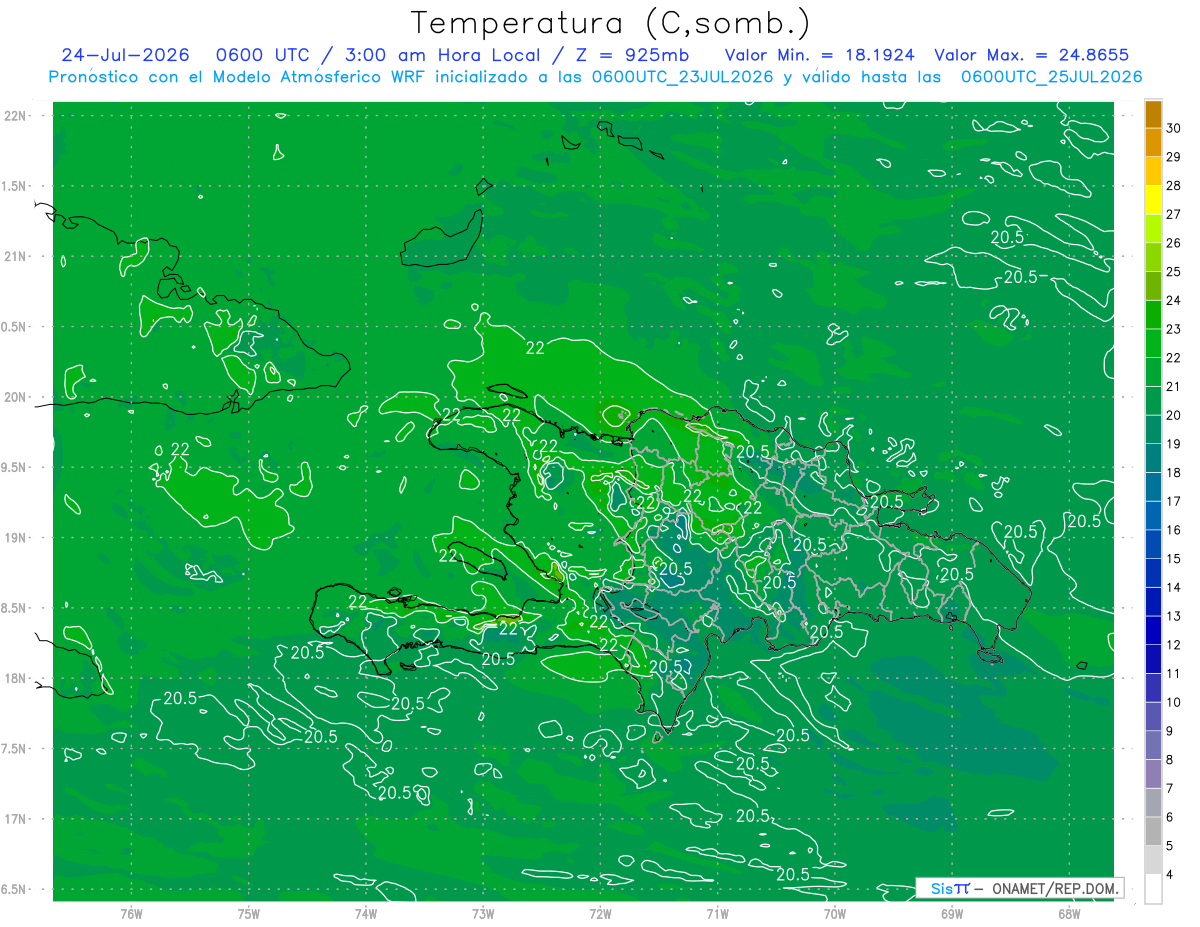1200x927 pixels.
Task: Click the '7.5N' latitude label
Action: tap(16, 749)
